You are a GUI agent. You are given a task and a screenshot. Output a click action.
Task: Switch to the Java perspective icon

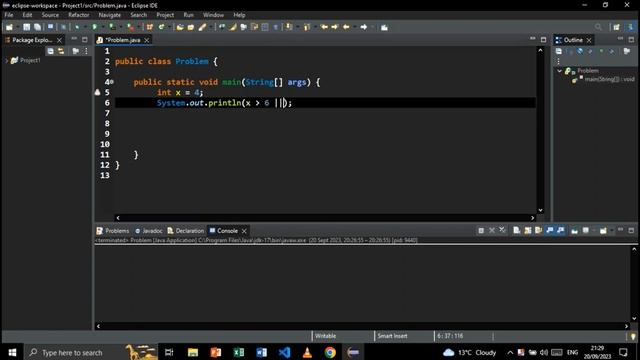(630, 27)
